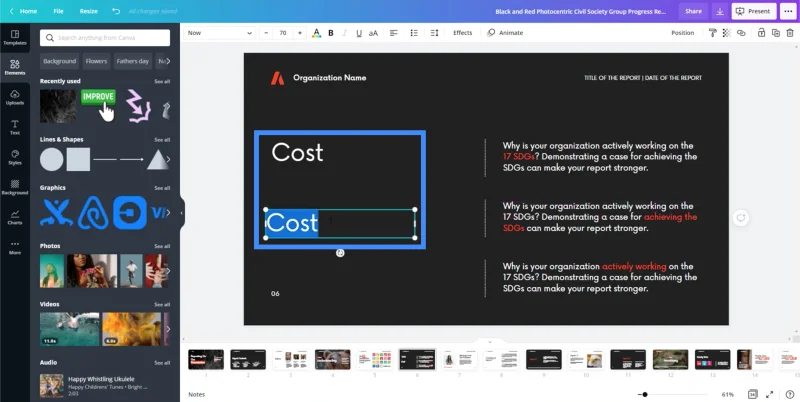Click the copy style paint roller icon

pos(712,33)
